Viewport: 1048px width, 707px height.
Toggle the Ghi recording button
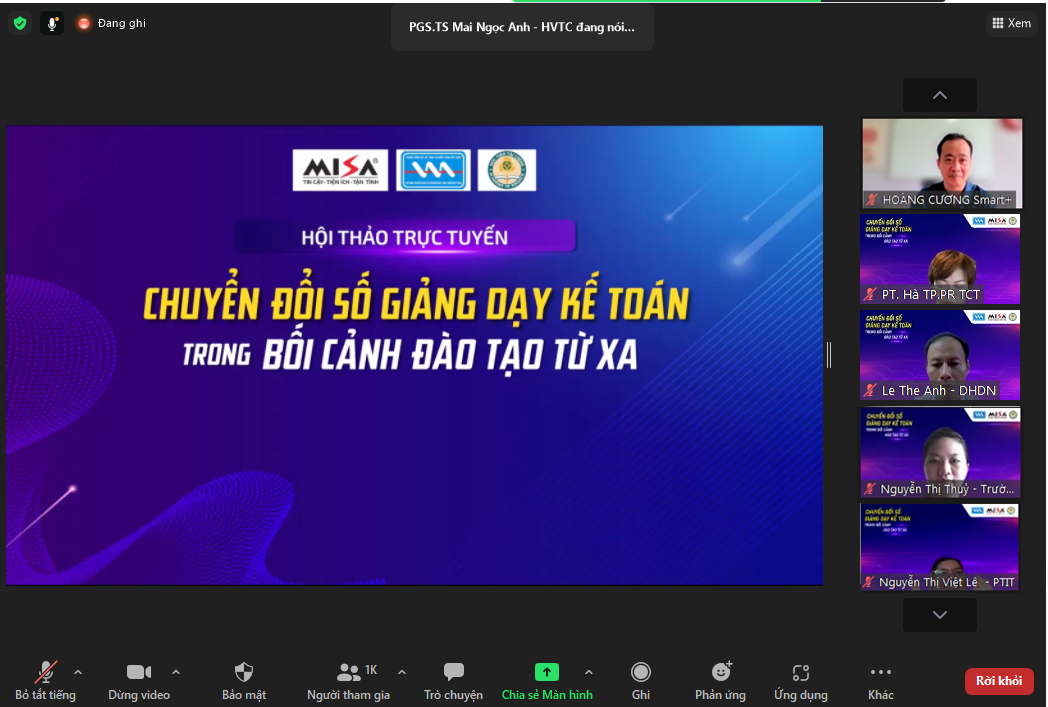[x=641, y=680]
